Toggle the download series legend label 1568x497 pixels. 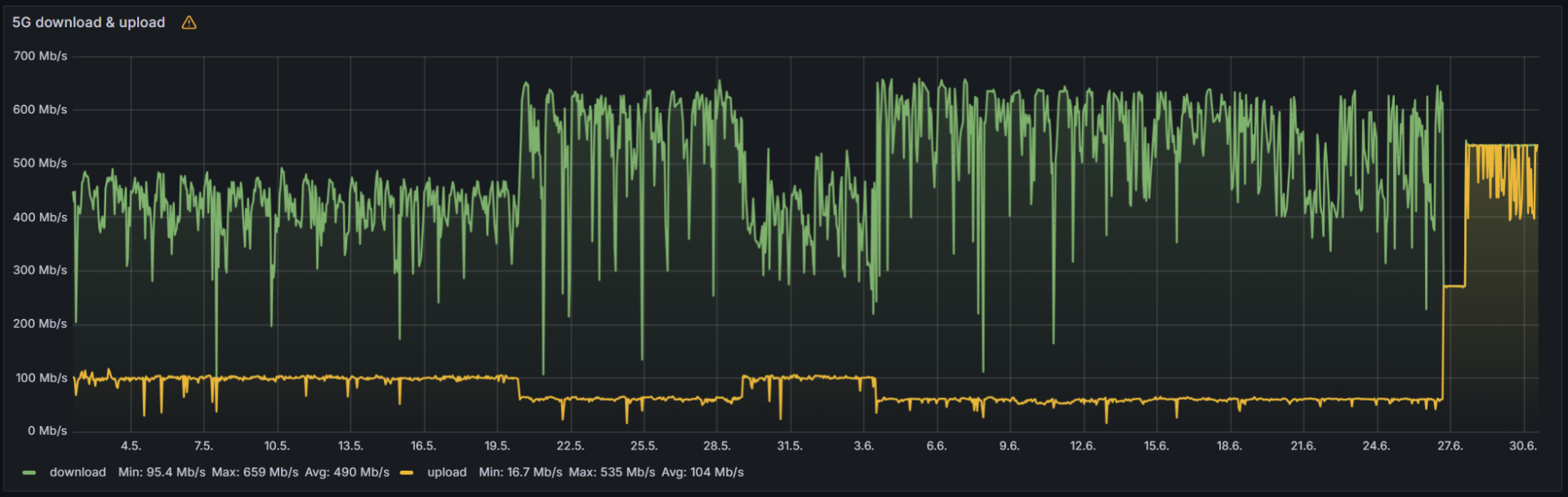point(78,472)
